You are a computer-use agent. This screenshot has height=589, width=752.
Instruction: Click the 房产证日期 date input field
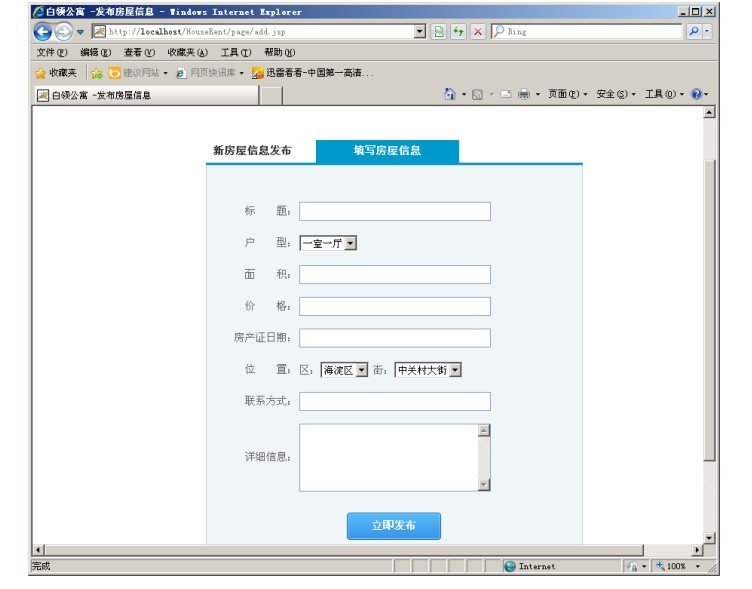tap(395, 338)
